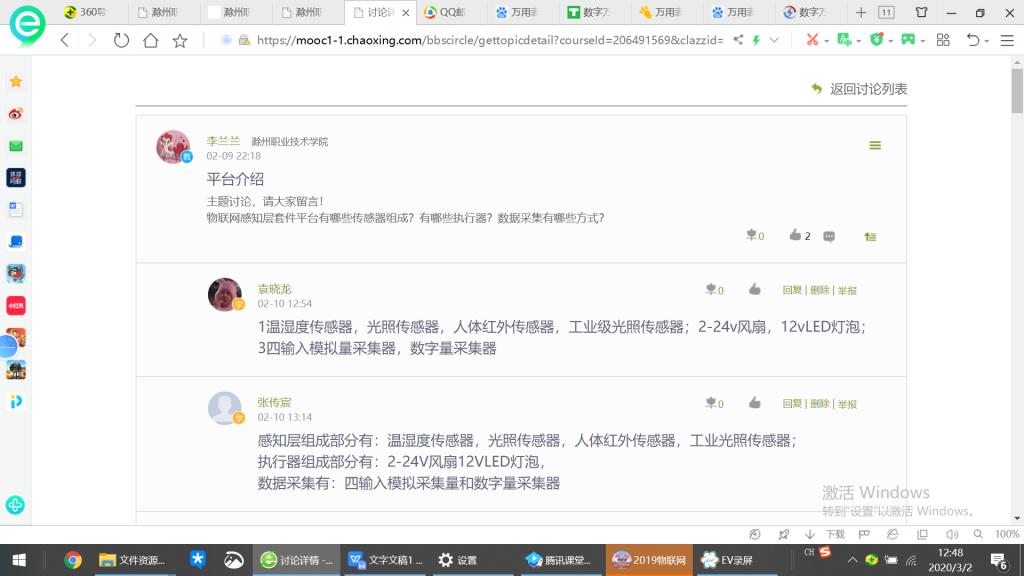Image resolution: width=1024 pixels, height=576 pixels.
Task: Click the thumbs-up icon on 李兰兰's post
Action: [x=795, y=236]
